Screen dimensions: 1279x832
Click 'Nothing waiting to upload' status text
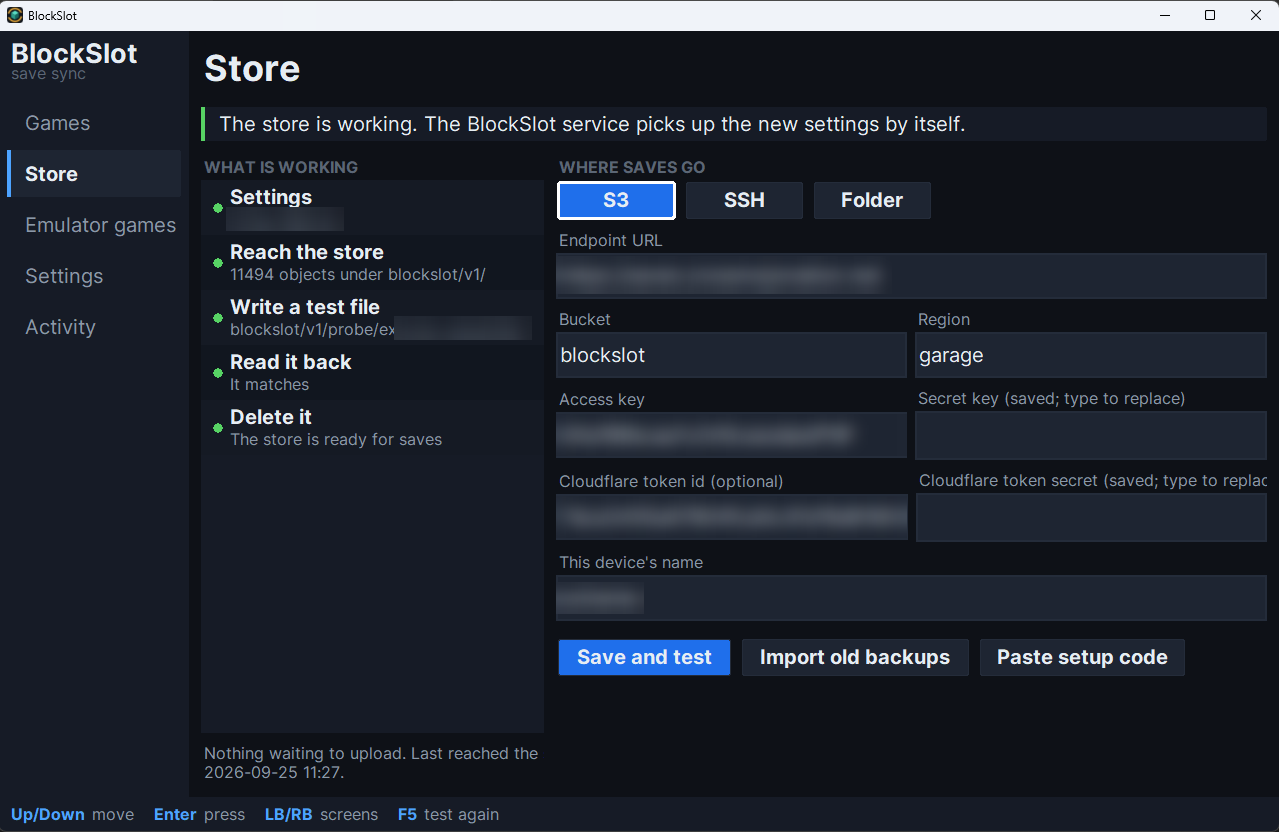(371, 763)
